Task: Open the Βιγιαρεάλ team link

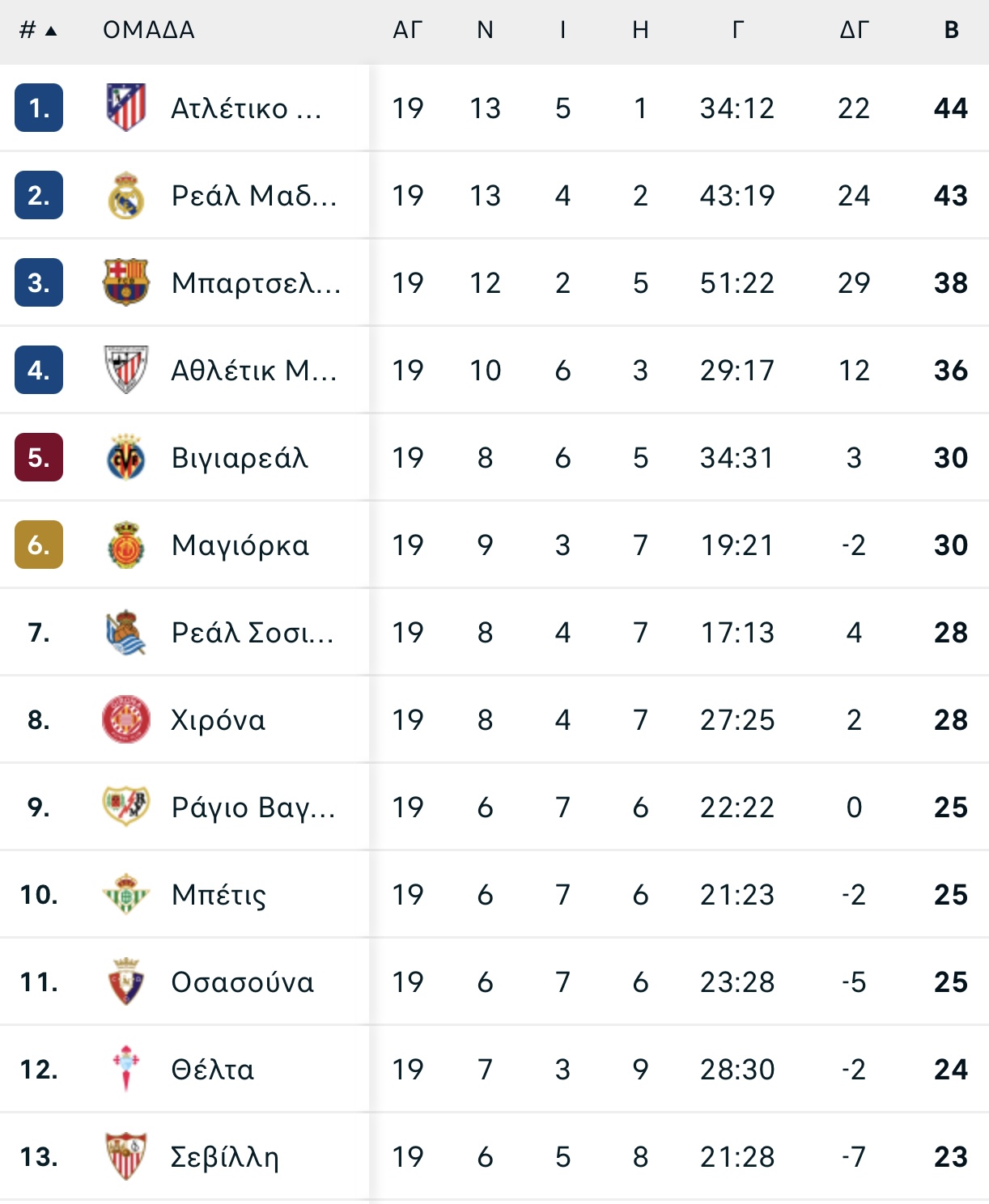Action: (240, 458)
